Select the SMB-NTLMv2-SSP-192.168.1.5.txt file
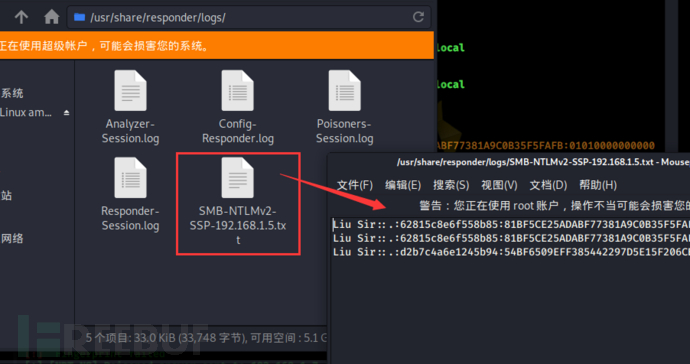690x364 pixels. pyautogui.click(x=238, y=203)
